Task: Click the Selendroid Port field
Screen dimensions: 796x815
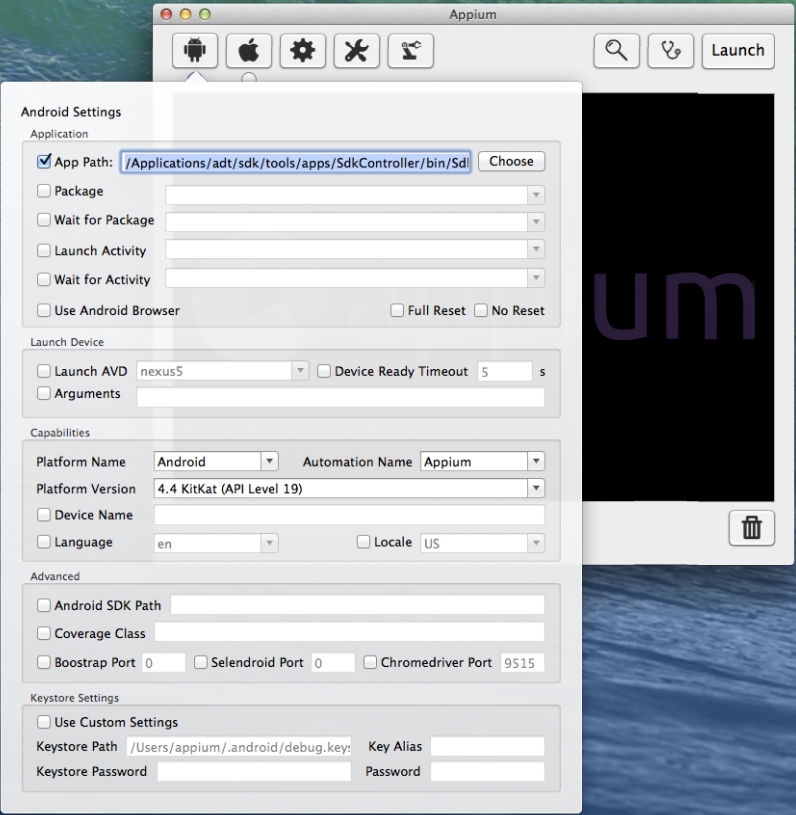Action: coord(333,663)
